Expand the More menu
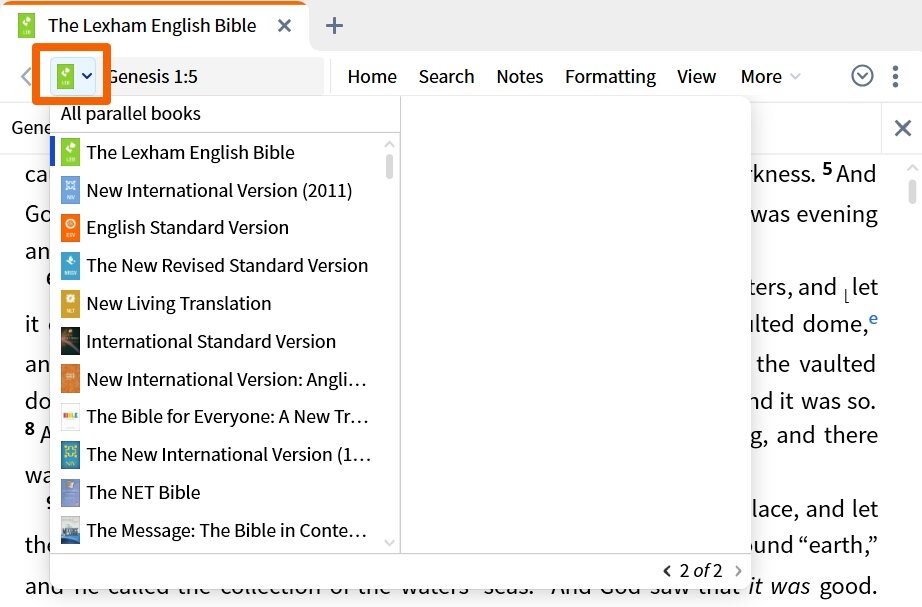The height and width of the screenshot is (607, 922). 770,76
